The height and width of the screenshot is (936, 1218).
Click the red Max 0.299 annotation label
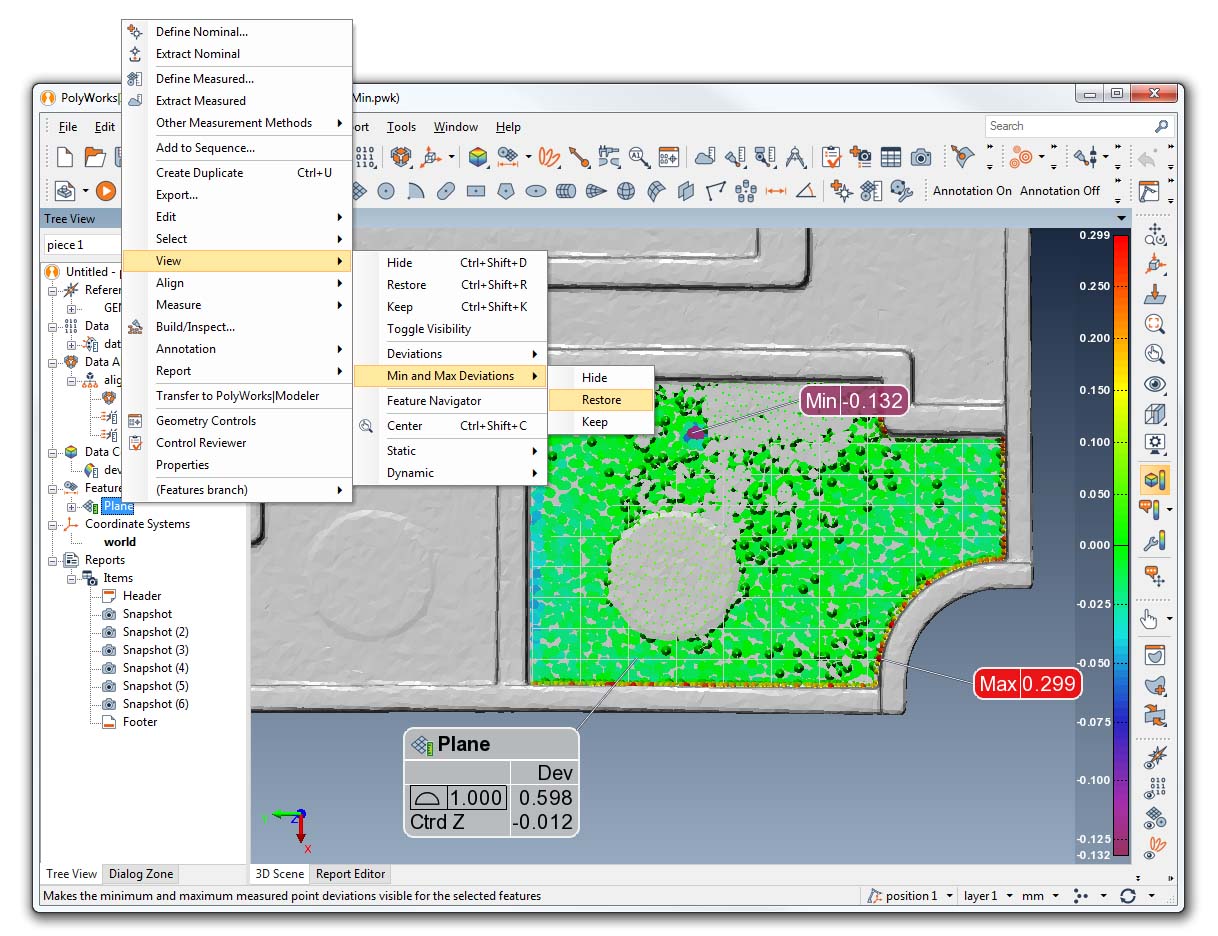tap(1028, 684)
